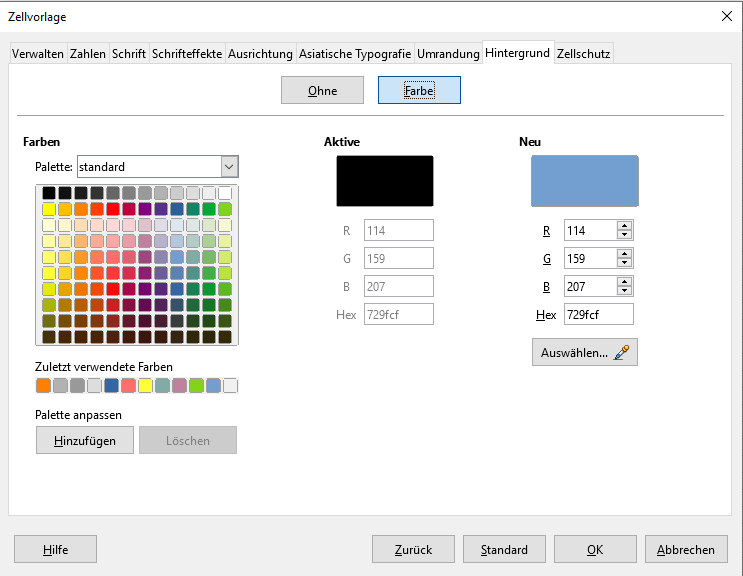
Task: Edit the new B value field
Action: click(x=590, y=286)
